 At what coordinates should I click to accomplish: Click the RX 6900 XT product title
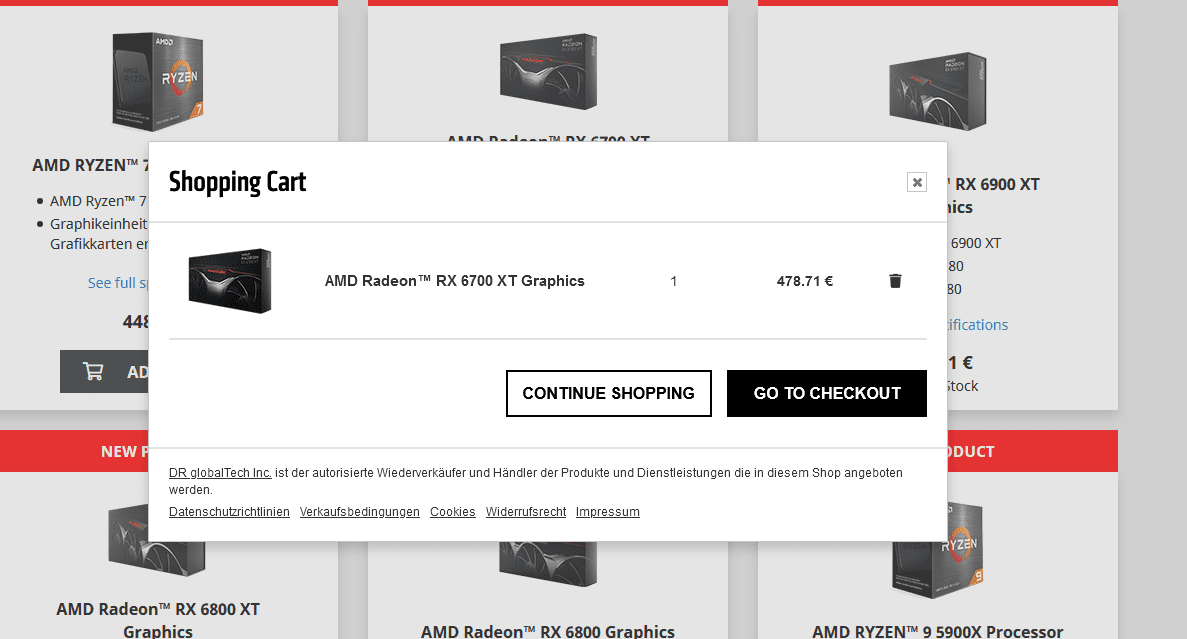point(993,195)
